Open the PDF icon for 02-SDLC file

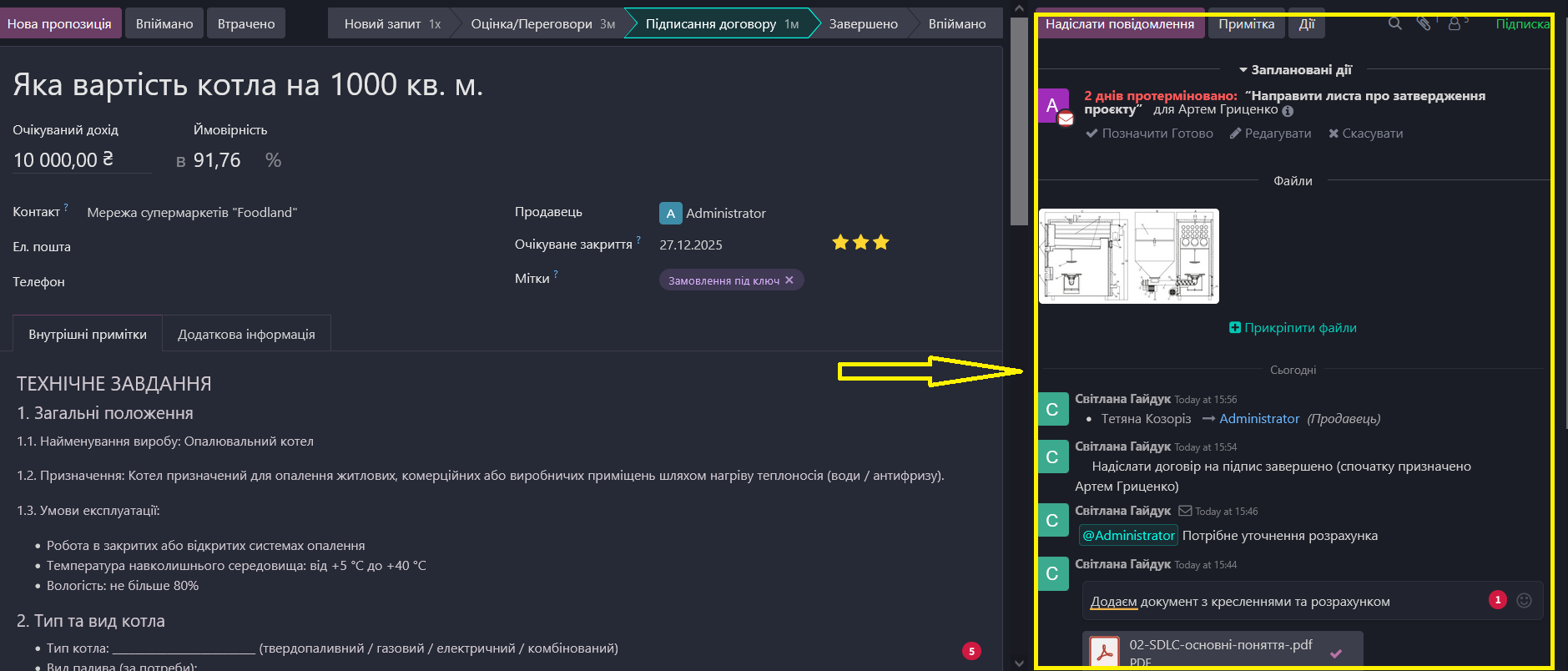point(1105,651)
